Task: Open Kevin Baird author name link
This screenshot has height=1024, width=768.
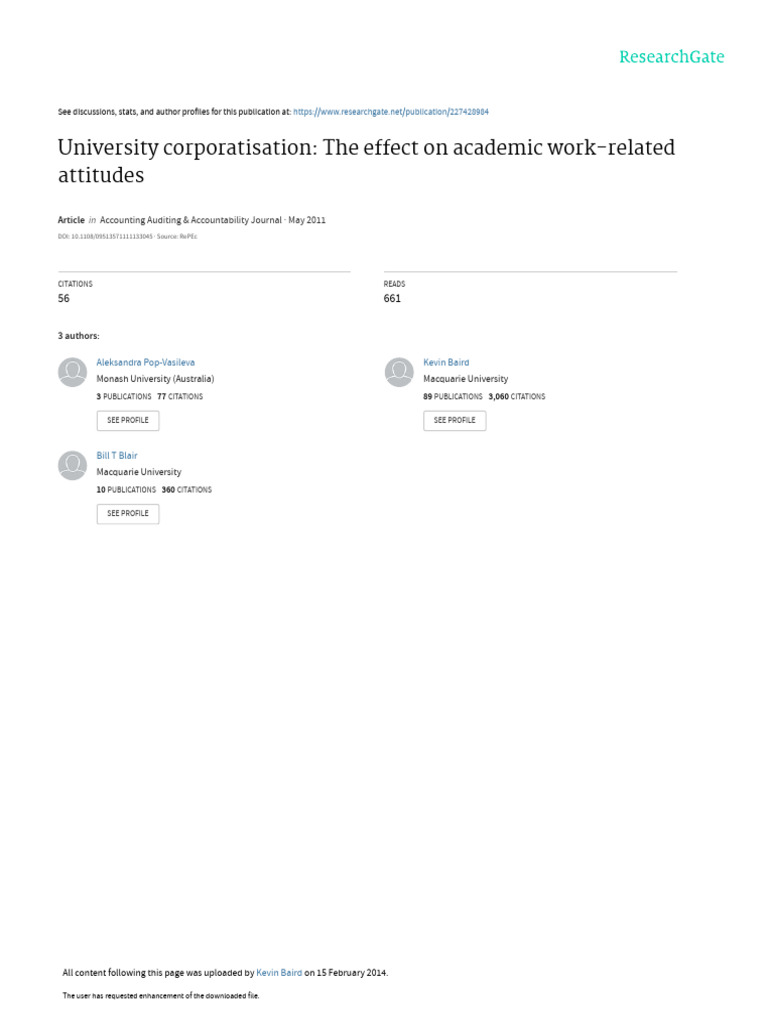Action: [446, 363]
